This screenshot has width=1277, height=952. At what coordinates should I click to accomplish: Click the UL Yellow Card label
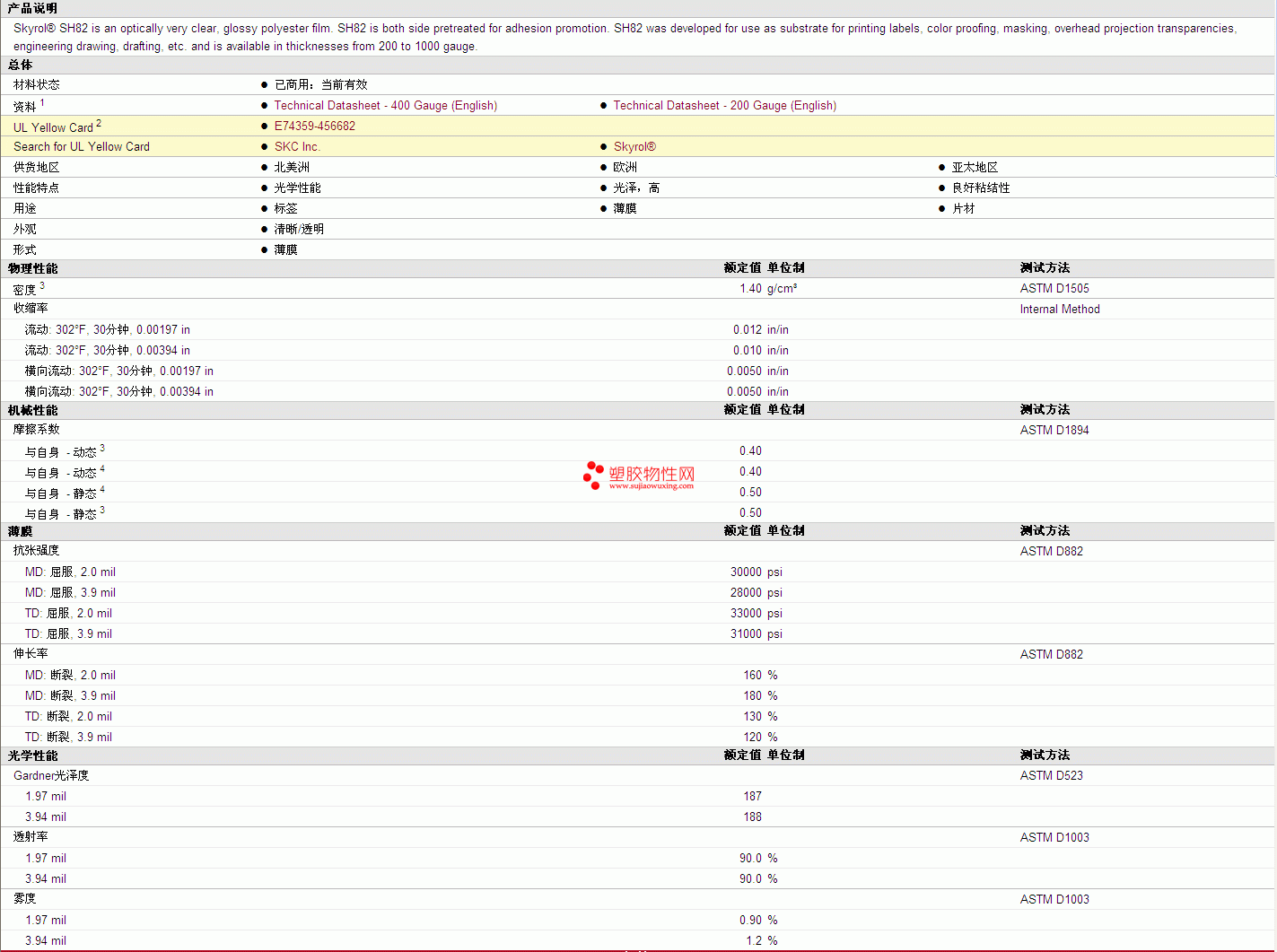pos(54,127)
